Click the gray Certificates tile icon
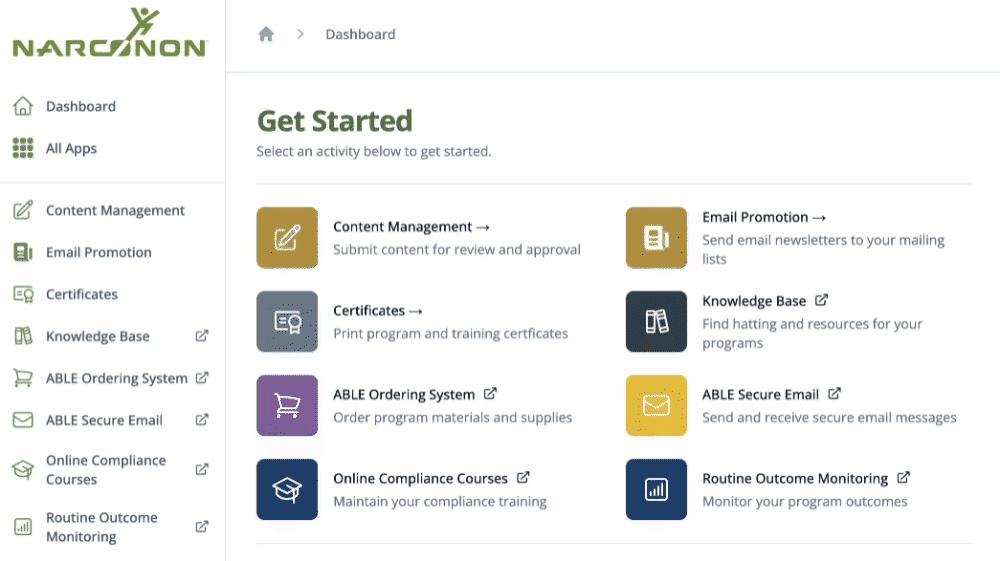1000x561 pixels. 287,322
